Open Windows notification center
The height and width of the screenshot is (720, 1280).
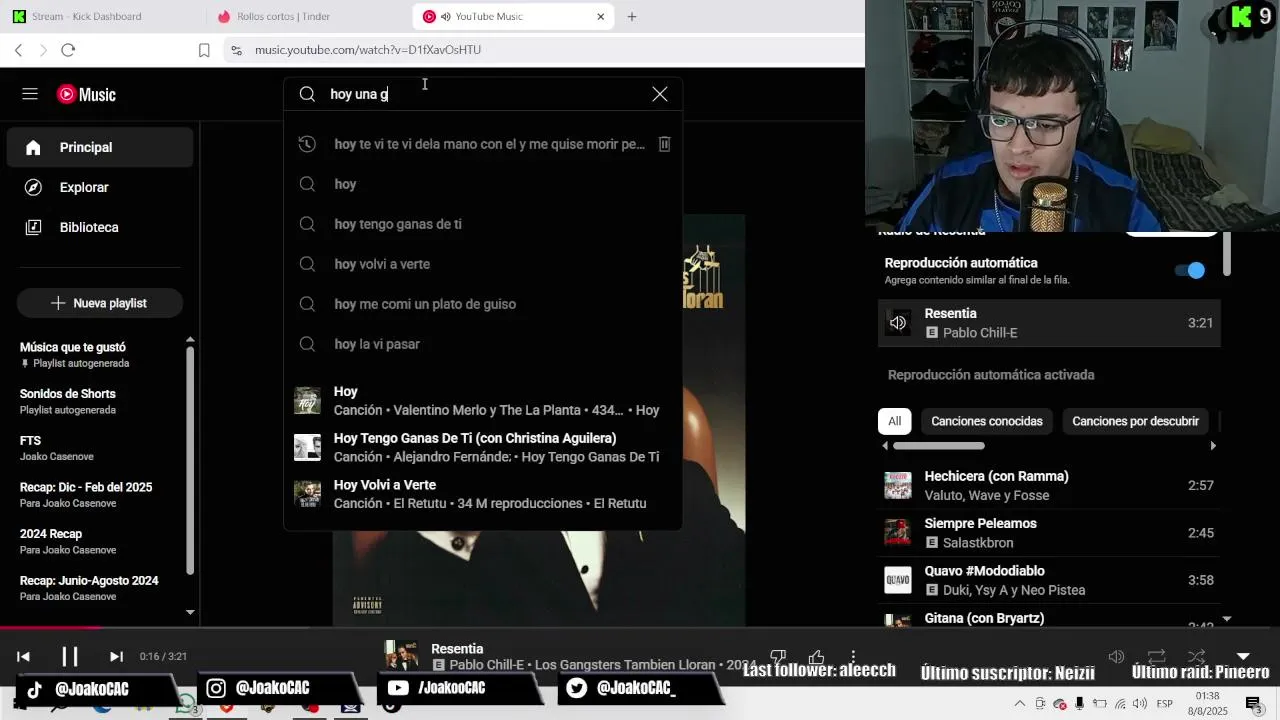(1251, 704)
